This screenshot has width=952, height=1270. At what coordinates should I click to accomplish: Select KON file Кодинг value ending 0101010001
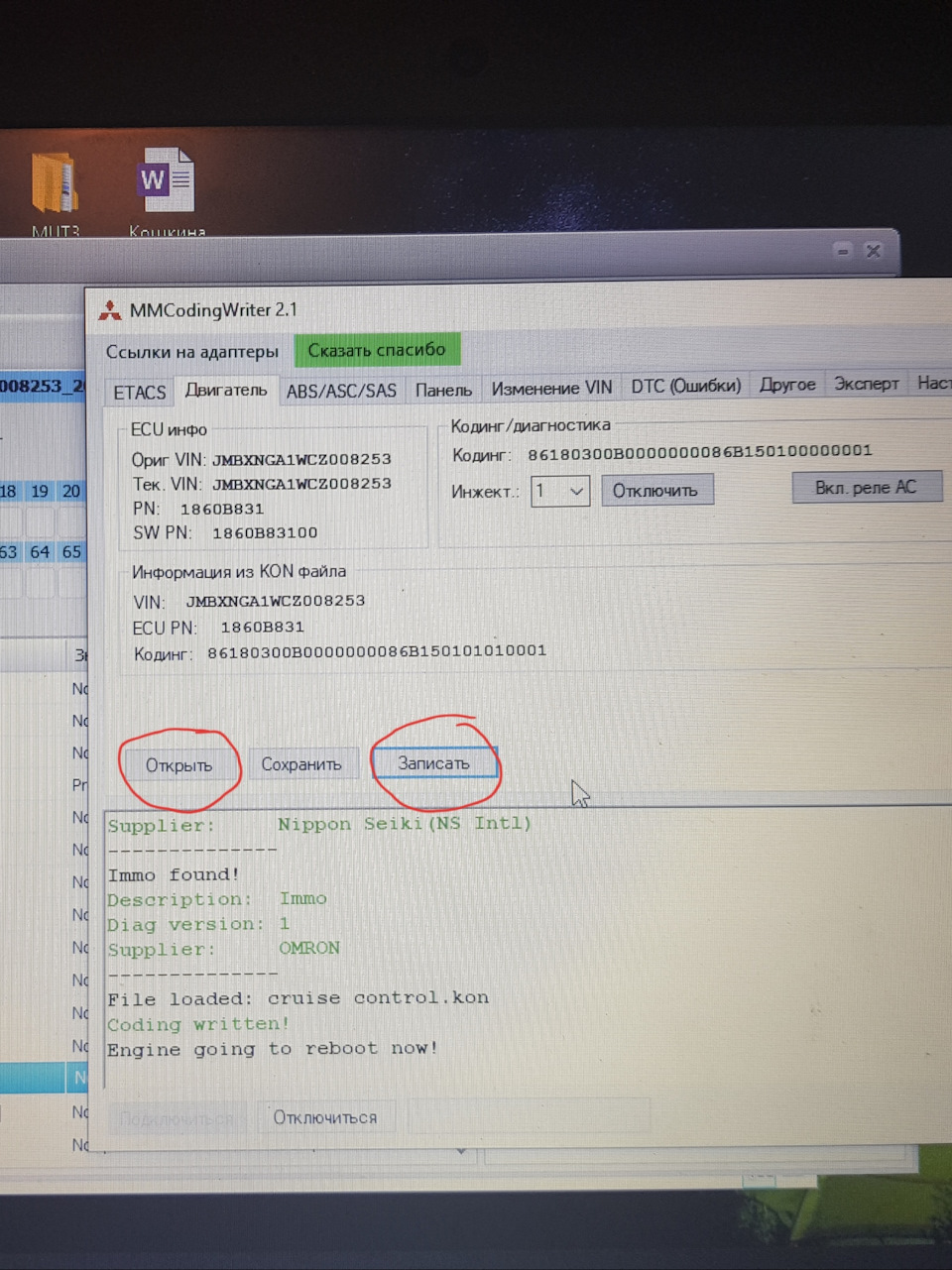pyautogui.click(x=377, y=652)
